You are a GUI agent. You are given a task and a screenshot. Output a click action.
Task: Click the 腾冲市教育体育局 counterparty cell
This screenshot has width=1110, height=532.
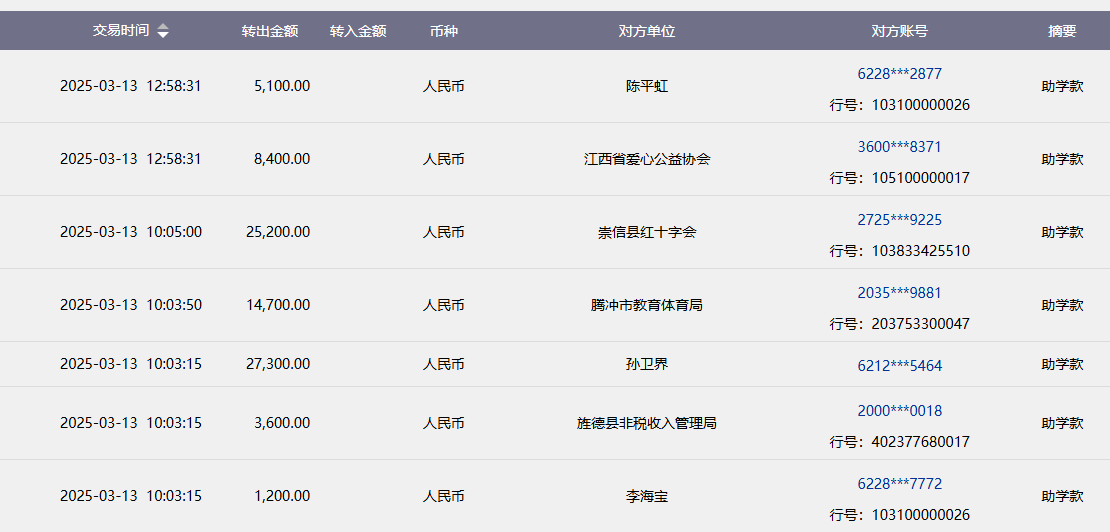point(647,305)
